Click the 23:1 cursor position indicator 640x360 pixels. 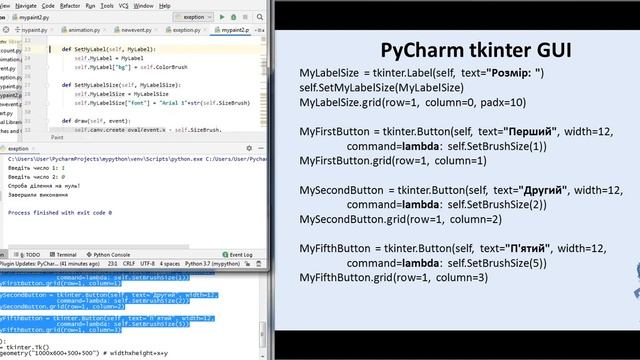coord(112,264)
